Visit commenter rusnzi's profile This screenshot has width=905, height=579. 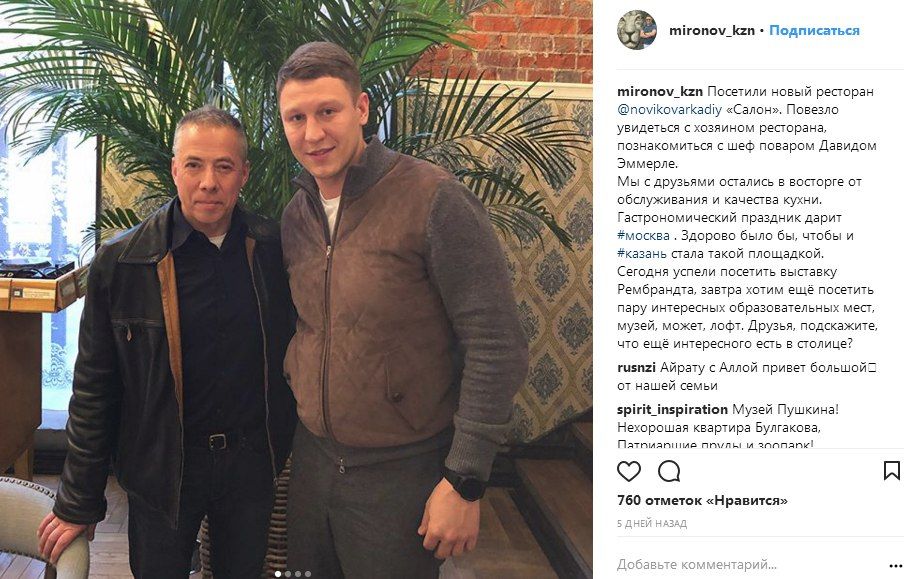(636, 368)
